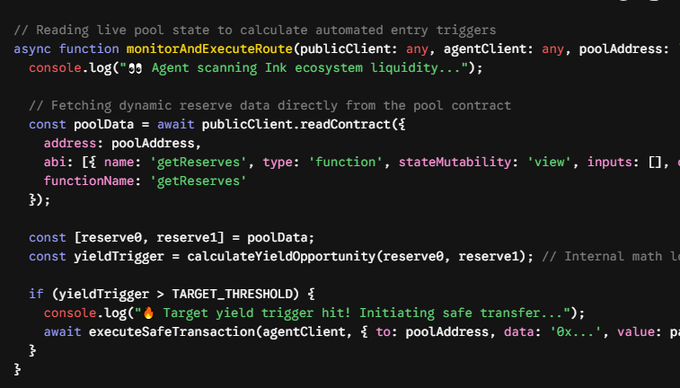Click 'yieldTrigger' in its const declaration
680x388 pixels.
point(119,256)
